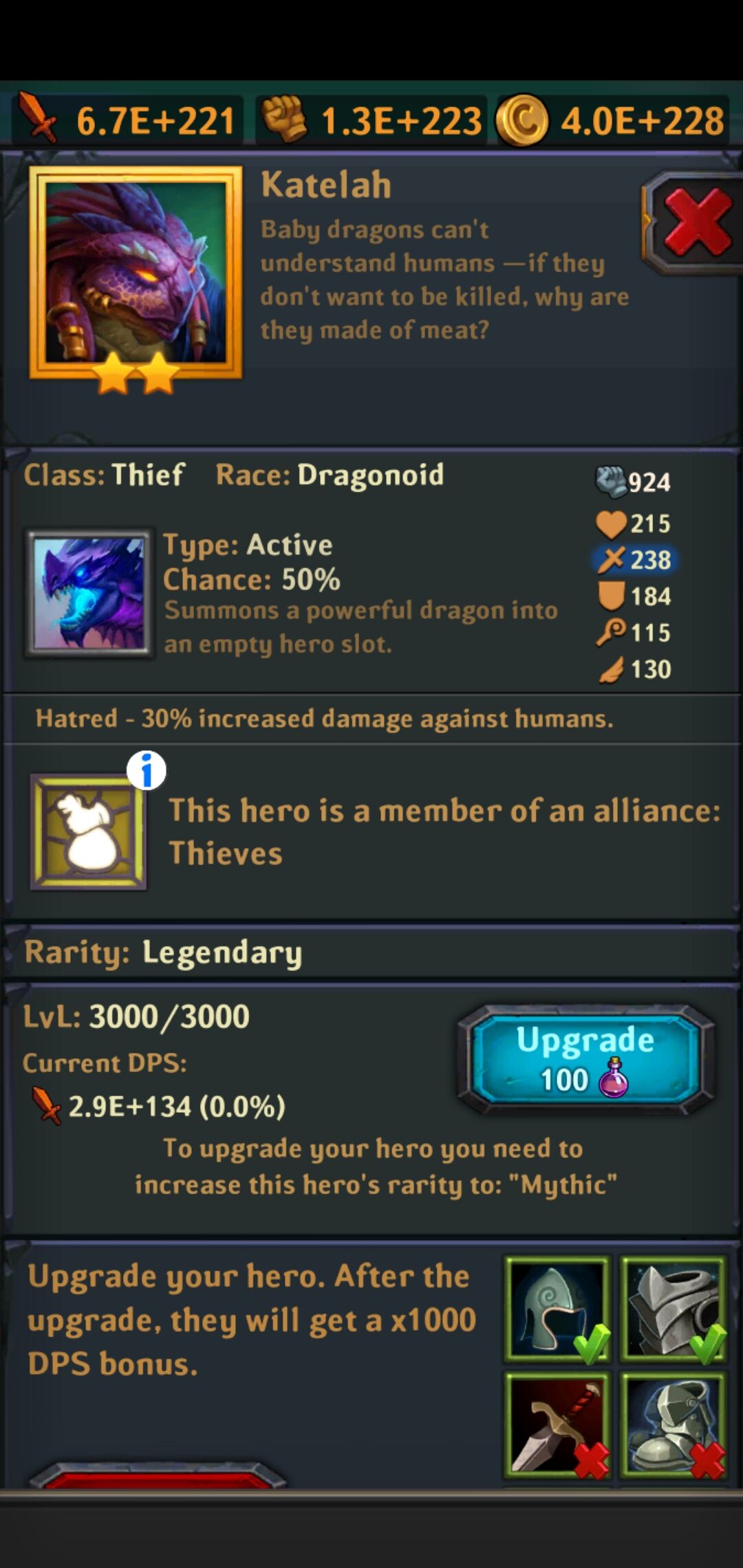Tap the dragon summon skill icon

click(x=89, y=594)
